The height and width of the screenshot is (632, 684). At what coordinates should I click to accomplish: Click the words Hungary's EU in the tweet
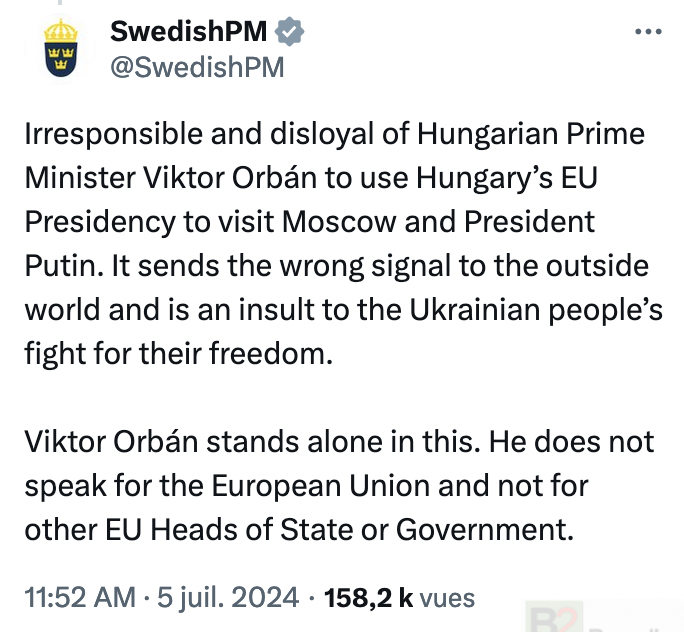(506, 178)
